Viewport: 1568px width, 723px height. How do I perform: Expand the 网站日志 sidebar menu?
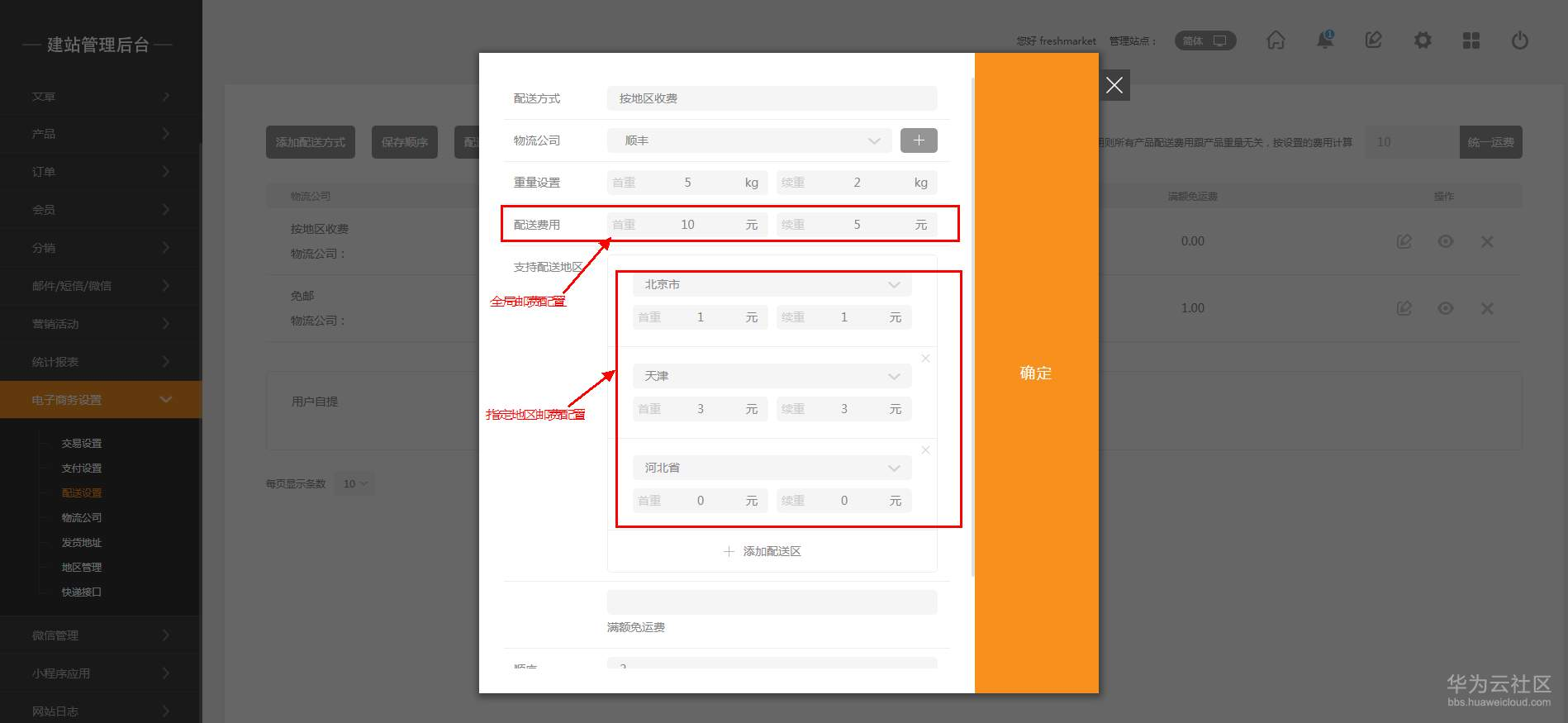click(x=101, y=711)
